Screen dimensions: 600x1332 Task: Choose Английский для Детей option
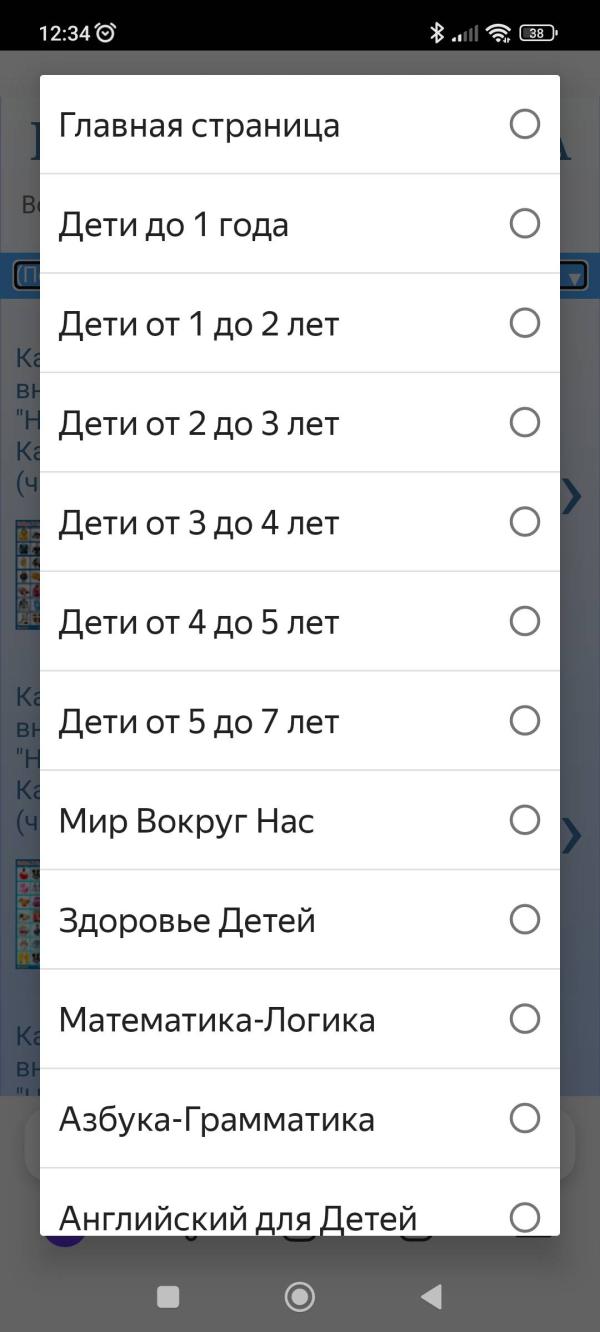300,1202
